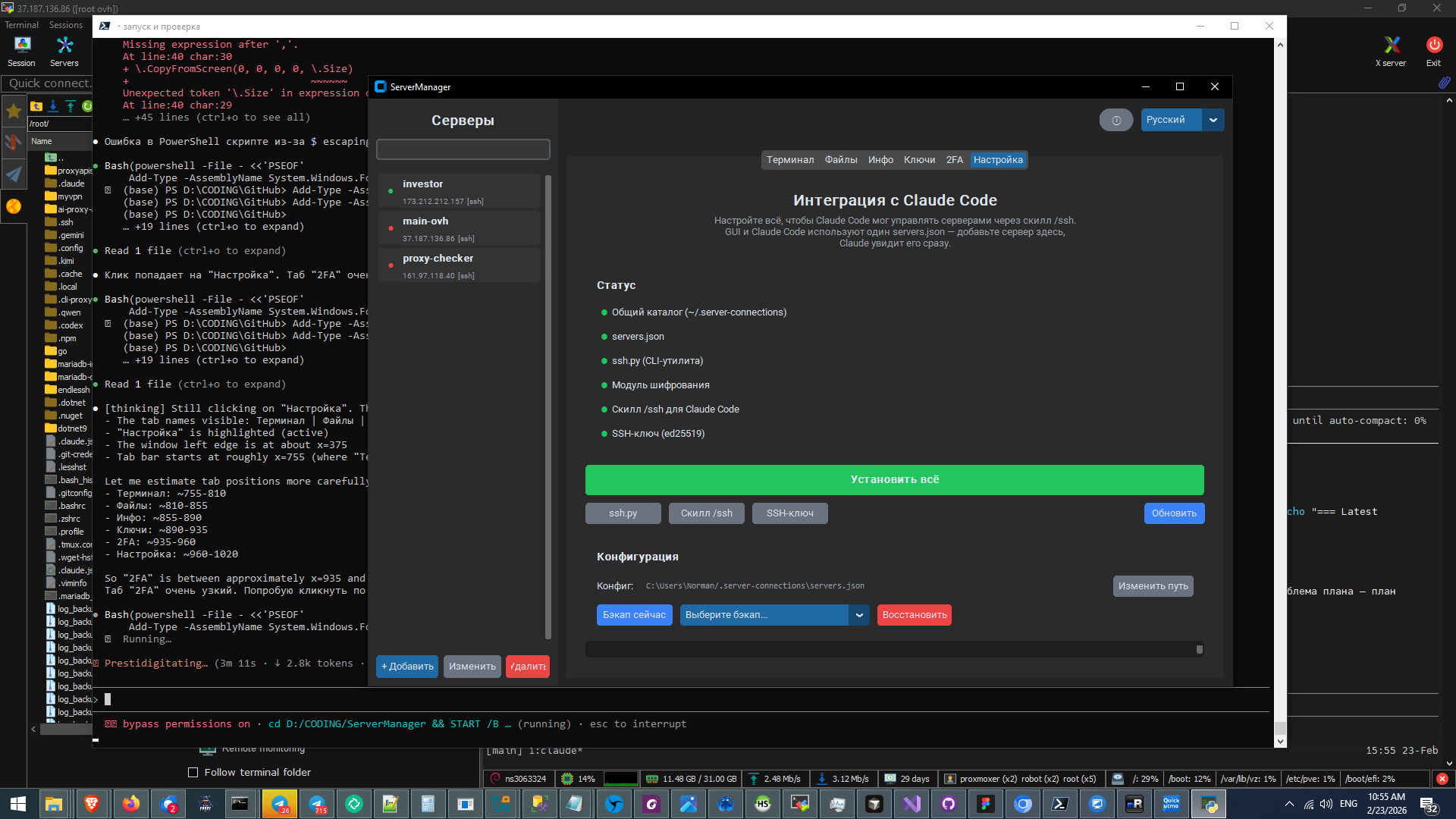
Task: Select the main-ovh server entry
Action: 460,228
